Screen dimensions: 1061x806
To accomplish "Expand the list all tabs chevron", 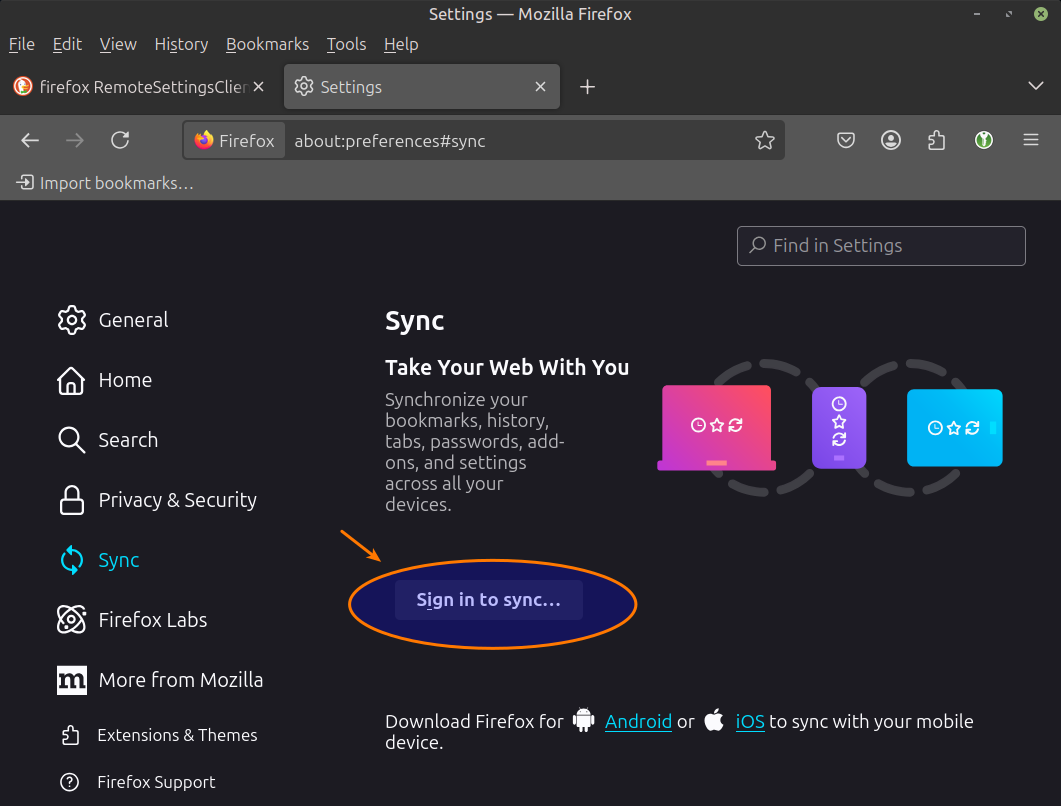I will point(1035,86).
